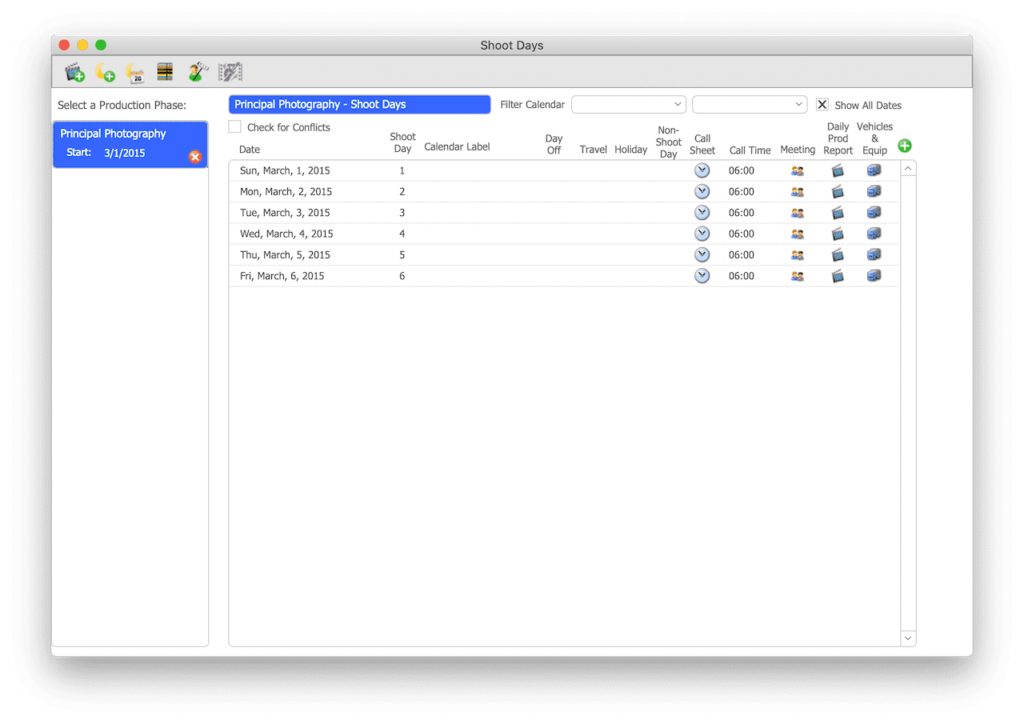
Task: Click Call Time 06:00 for March 2
Action: (x=741, y=192)
